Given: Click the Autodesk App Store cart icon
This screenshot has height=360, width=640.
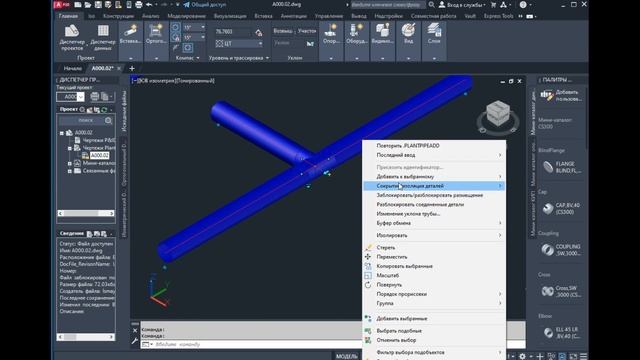Looking at the screenshot, I should [x=493, y=5].
